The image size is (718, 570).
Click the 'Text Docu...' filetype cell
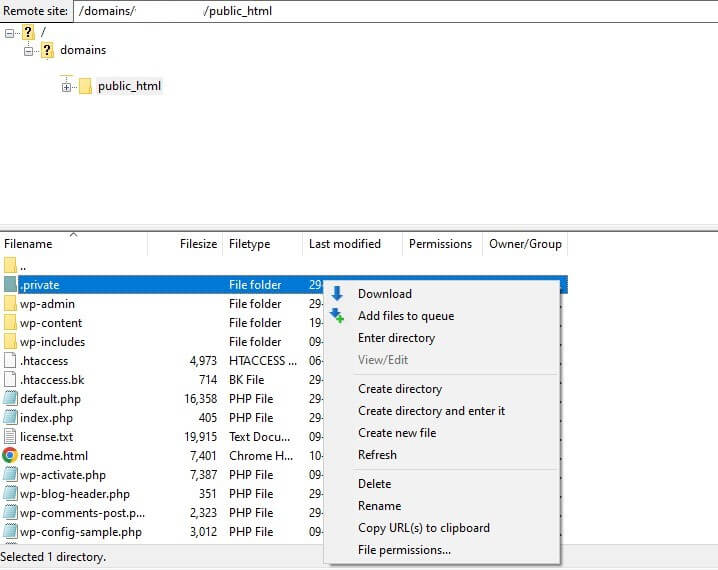pyautogui.click(x=260, y=437)
